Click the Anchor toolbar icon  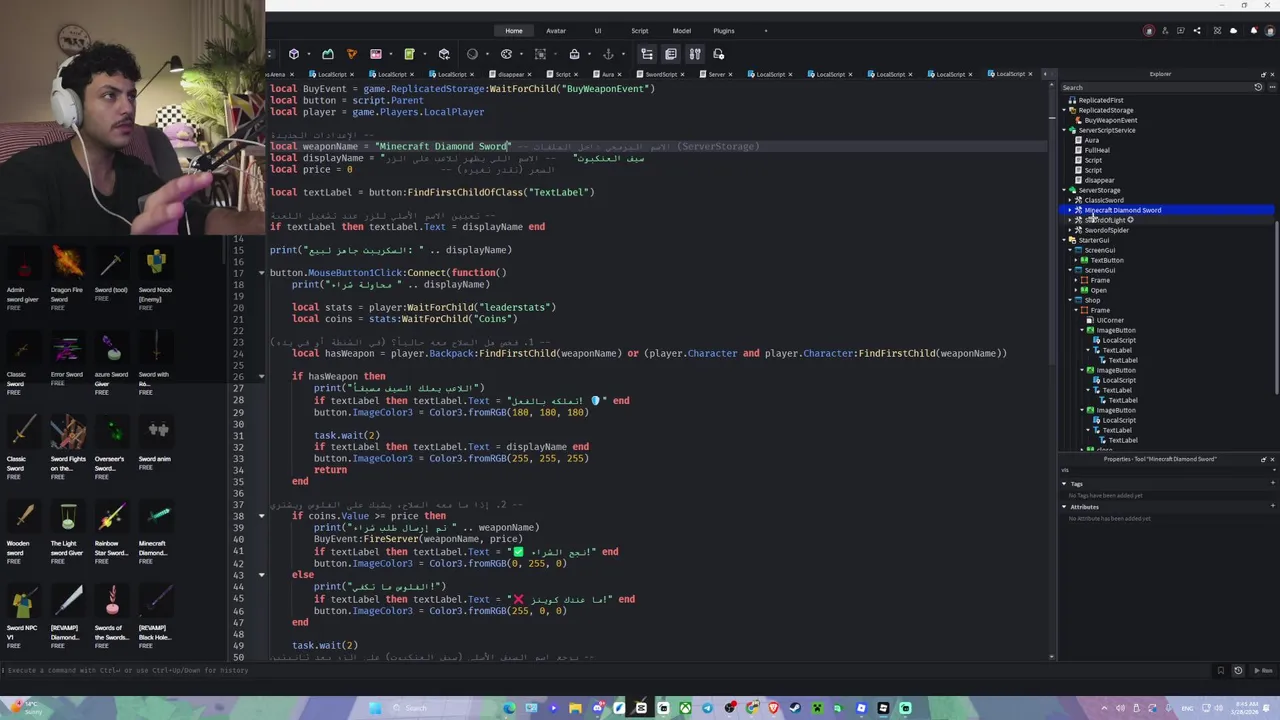[x=608, y=54]
